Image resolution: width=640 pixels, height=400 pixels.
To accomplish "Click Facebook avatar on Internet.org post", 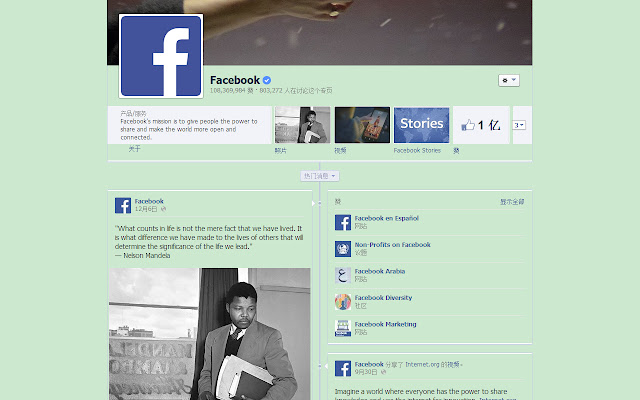I will pyautogui.click(x=343, y=368).
